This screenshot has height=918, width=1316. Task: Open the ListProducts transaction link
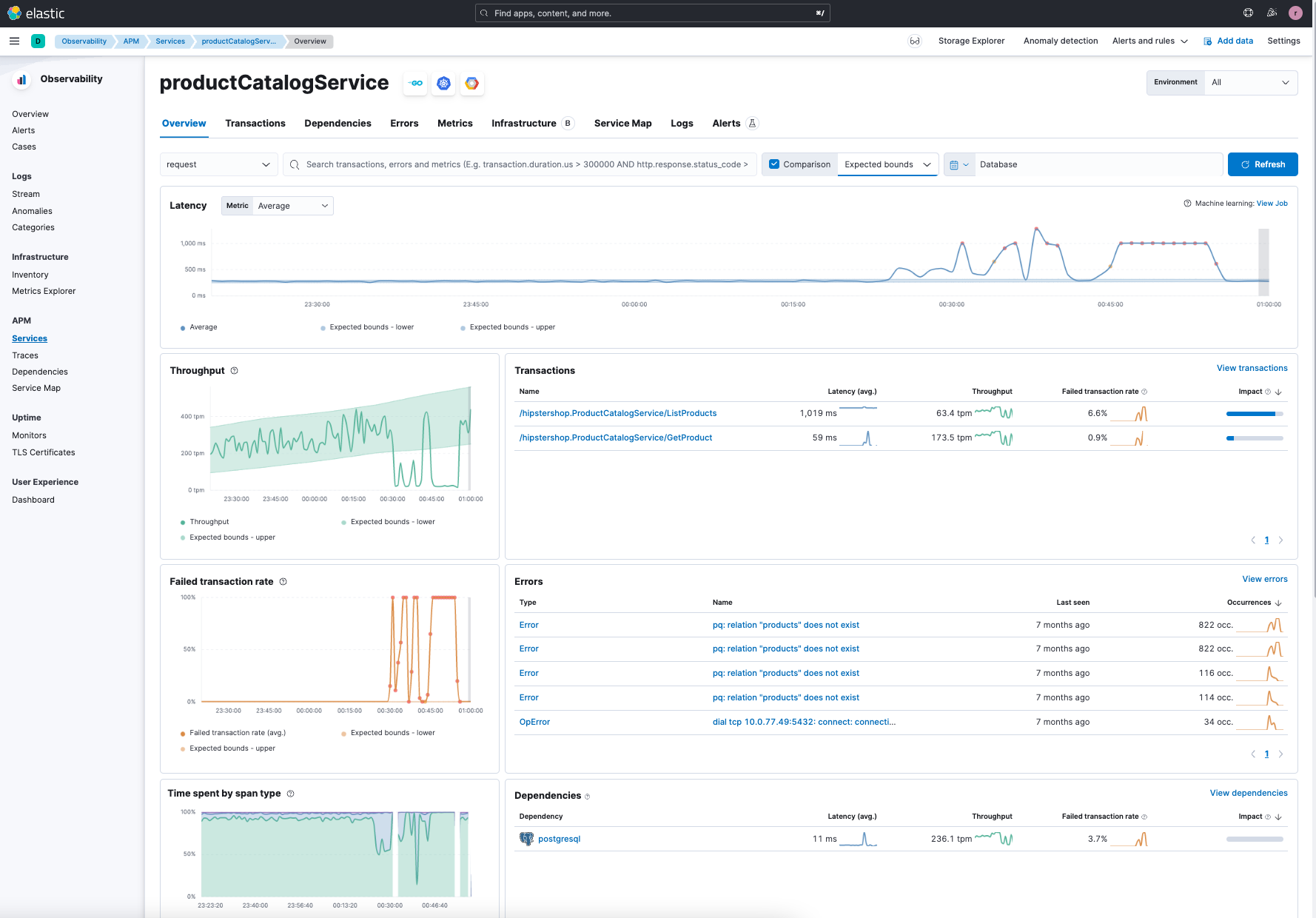[x=617, y=413]
